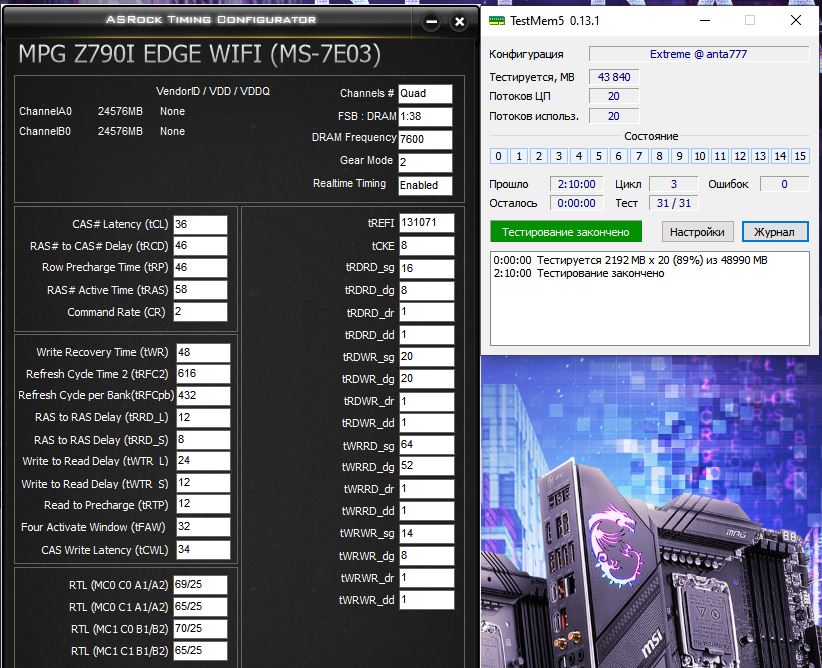Click the Цикл value 3

tap(674, 184)
